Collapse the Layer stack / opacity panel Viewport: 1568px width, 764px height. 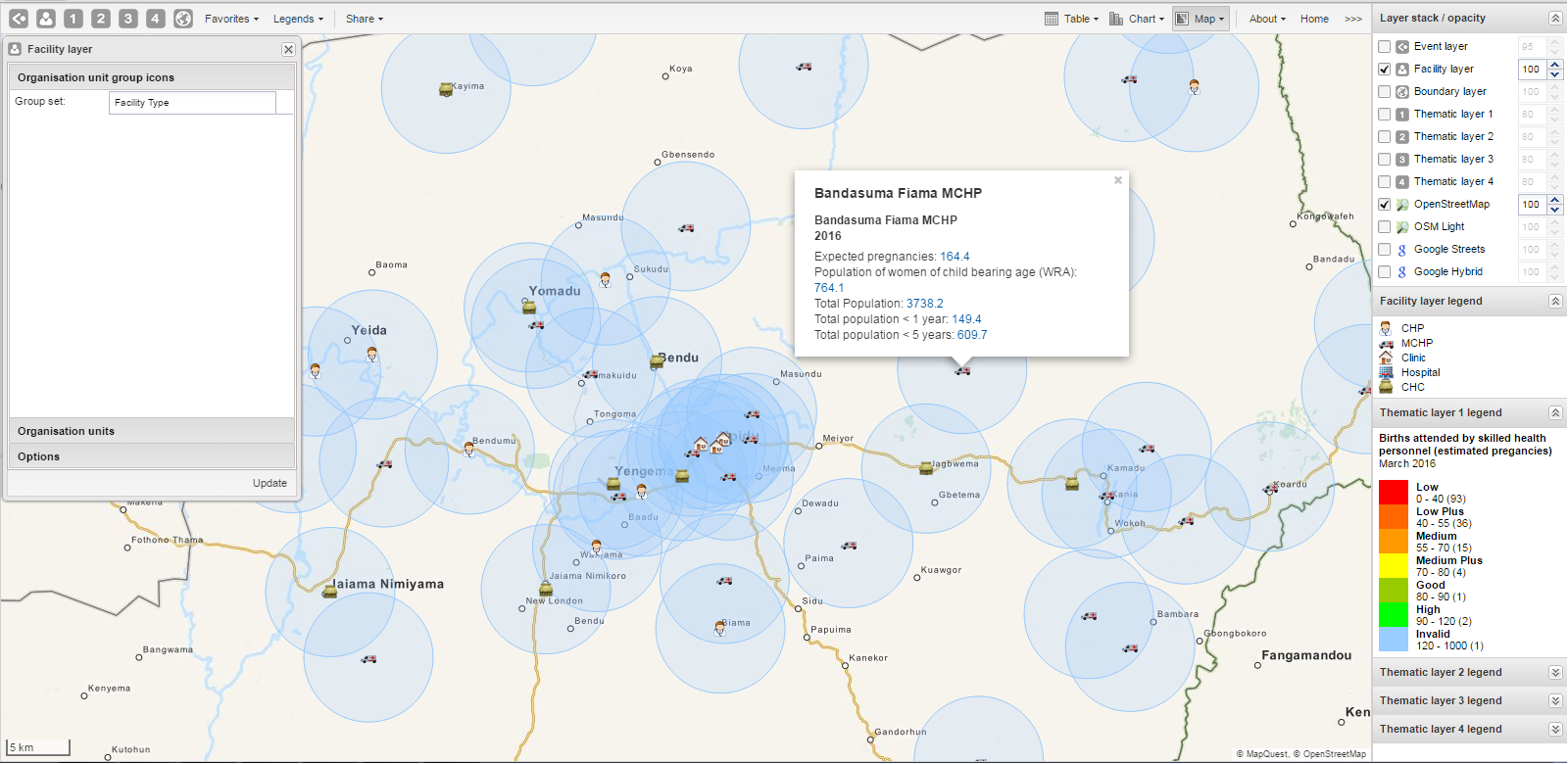(1555, 19)
